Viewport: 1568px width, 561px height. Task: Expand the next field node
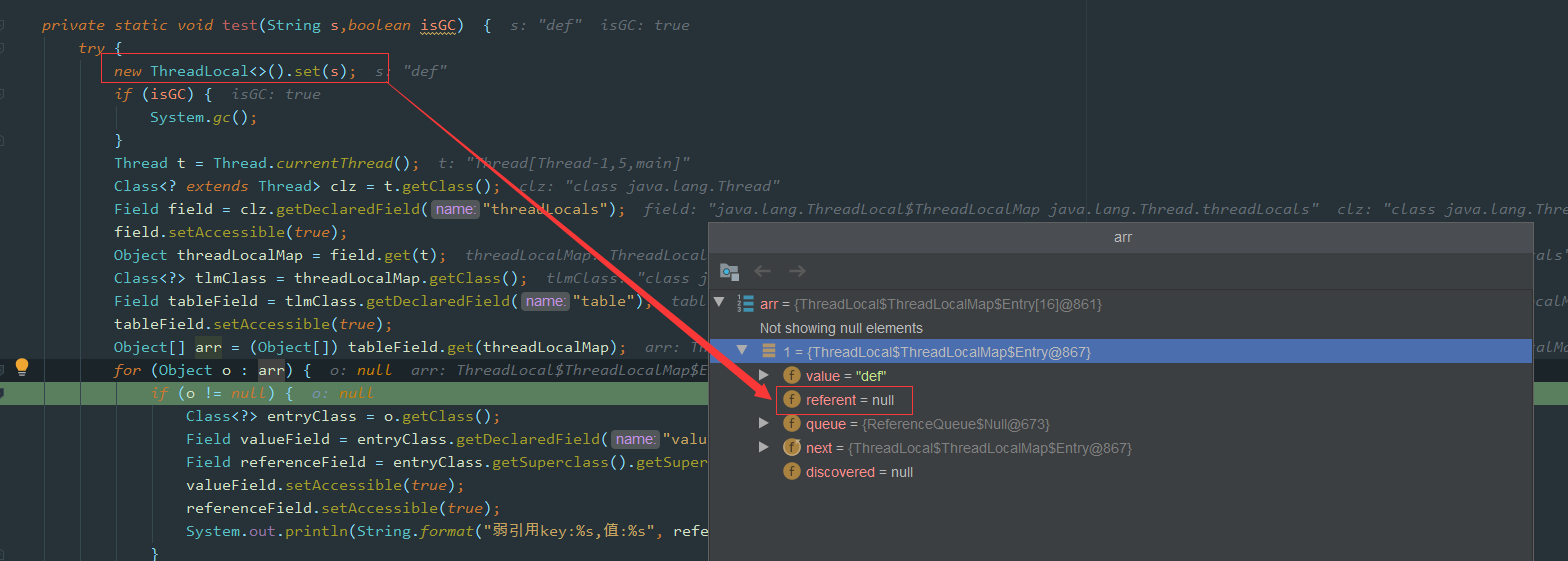coord(764,448)
